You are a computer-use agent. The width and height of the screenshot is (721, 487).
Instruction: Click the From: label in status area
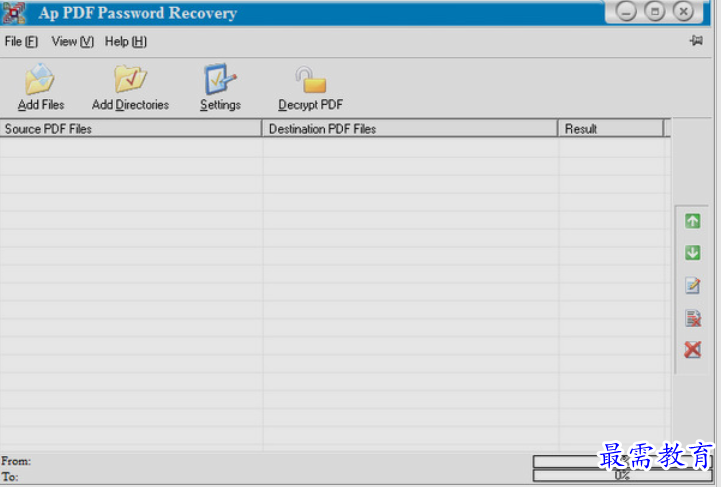point(16,461)
